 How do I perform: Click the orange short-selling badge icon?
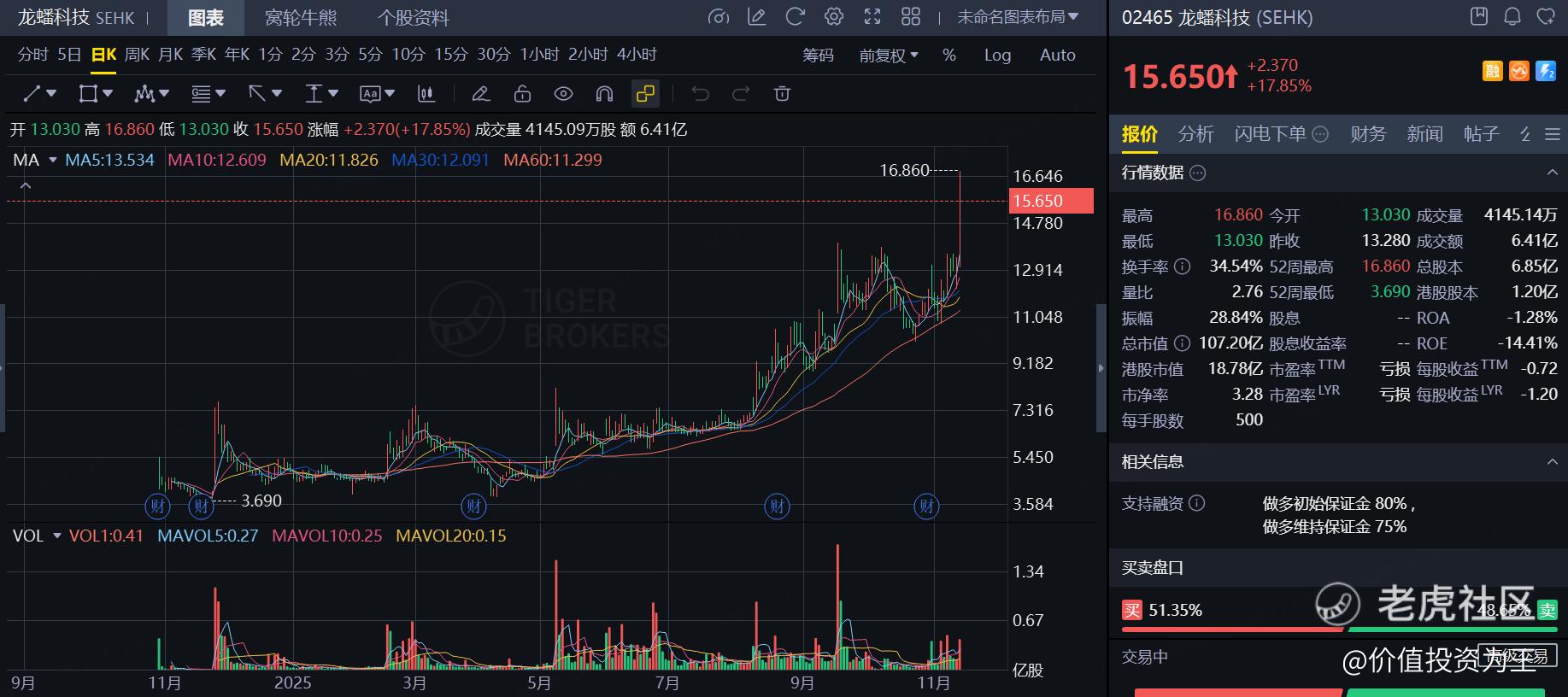(x=1519, y=71)
